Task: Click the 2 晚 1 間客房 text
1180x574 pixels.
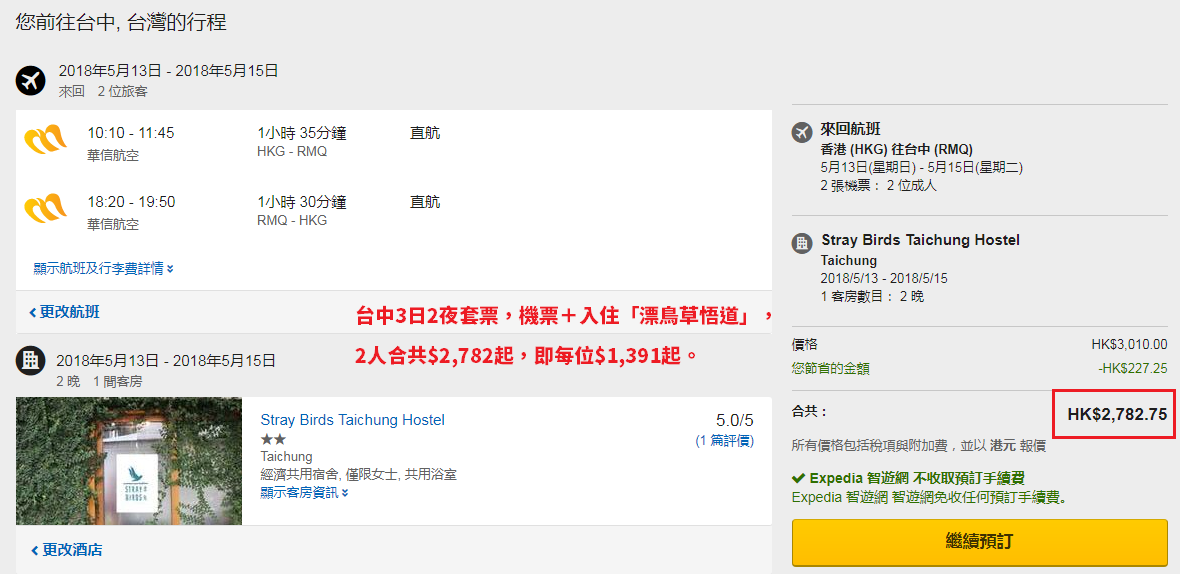Action: tap(99, 381)
